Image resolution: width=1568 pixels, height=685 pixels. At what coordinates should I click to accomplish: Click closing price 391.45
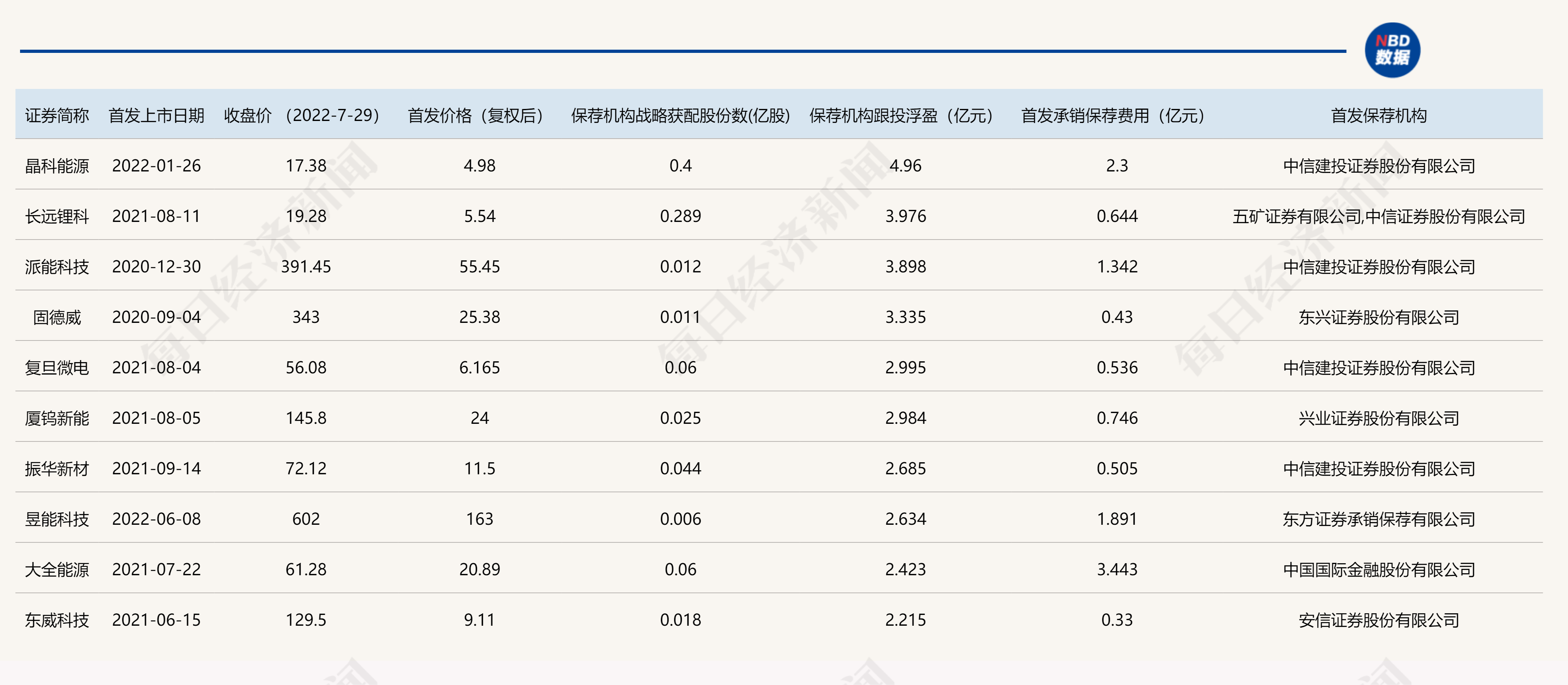306,267
